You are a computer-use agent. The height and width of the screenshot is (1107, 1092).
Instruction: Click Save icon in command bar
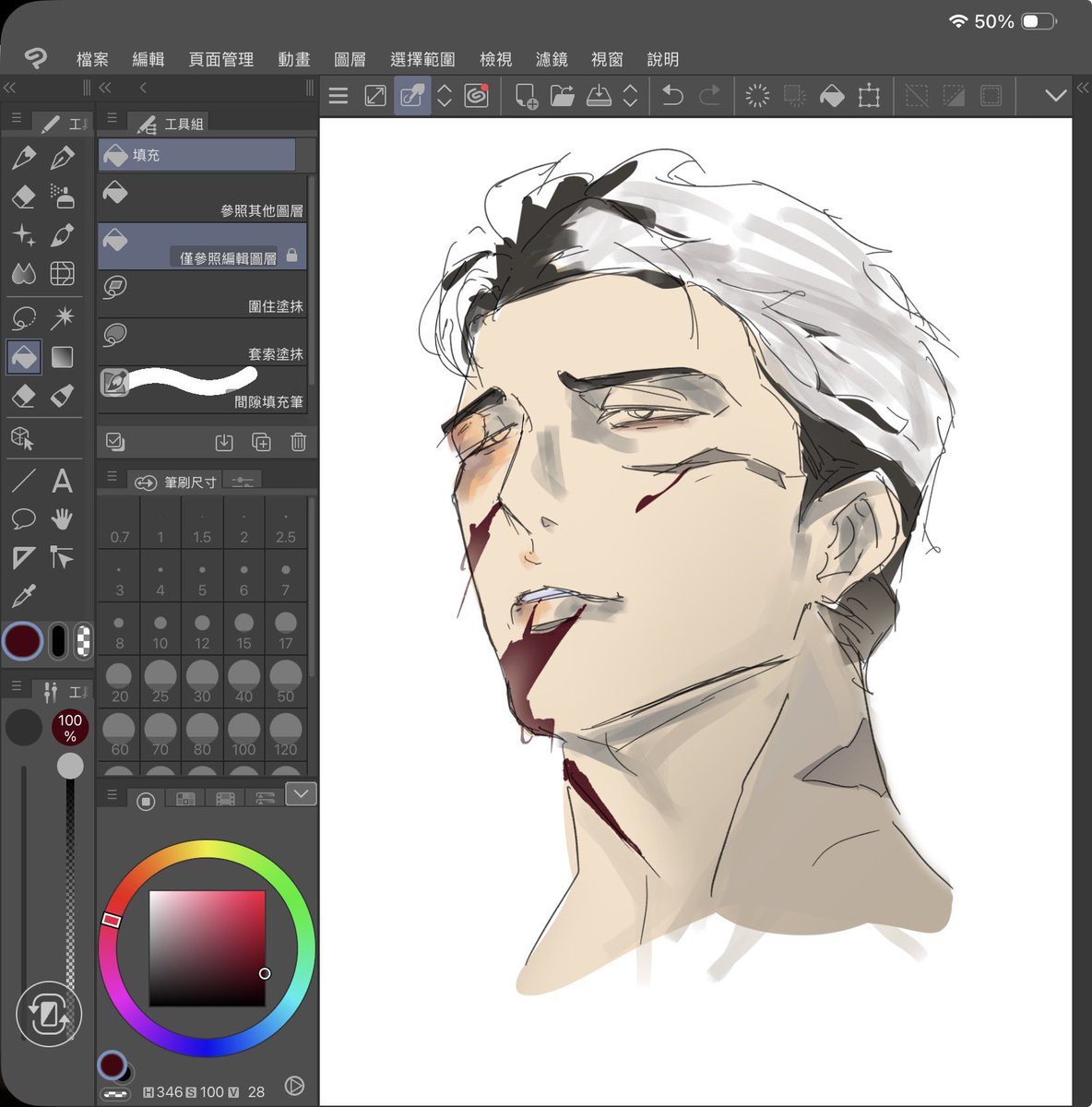point(599,95)
